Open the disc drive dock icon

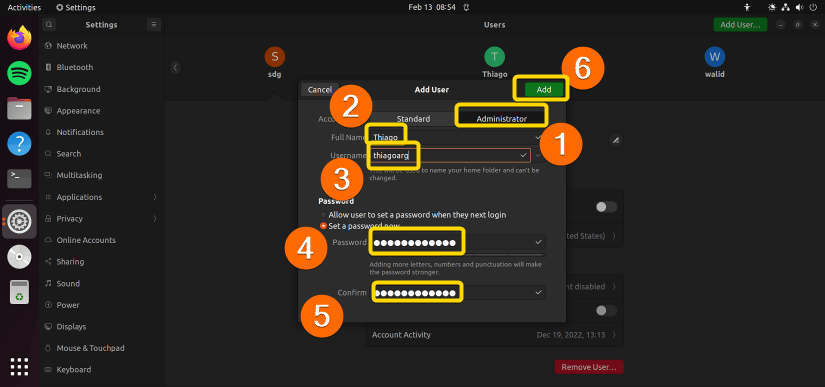coord(19,257)
